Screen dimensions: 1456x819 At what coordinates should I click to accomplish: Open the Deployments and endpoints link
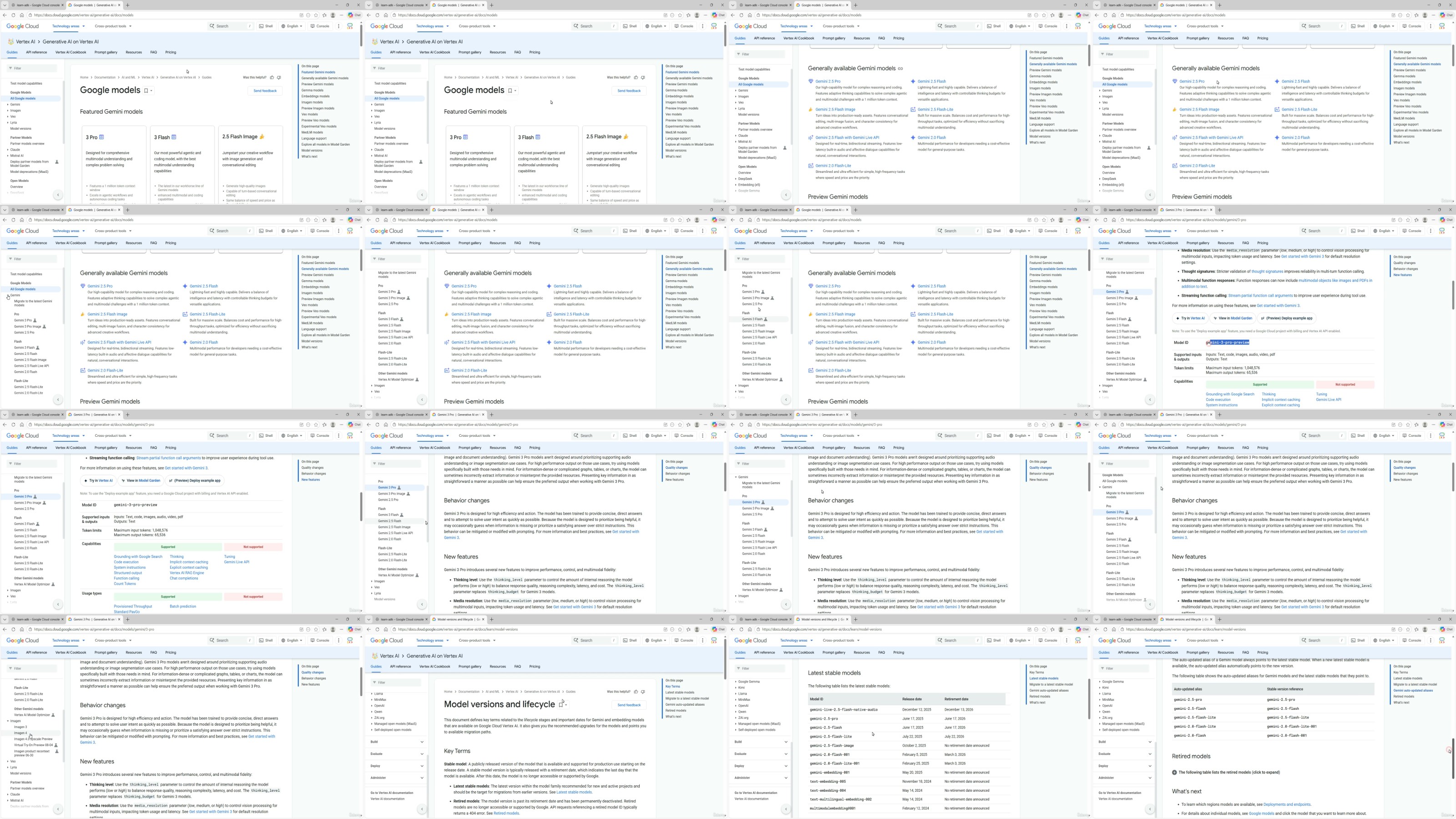coord(1286,804)
